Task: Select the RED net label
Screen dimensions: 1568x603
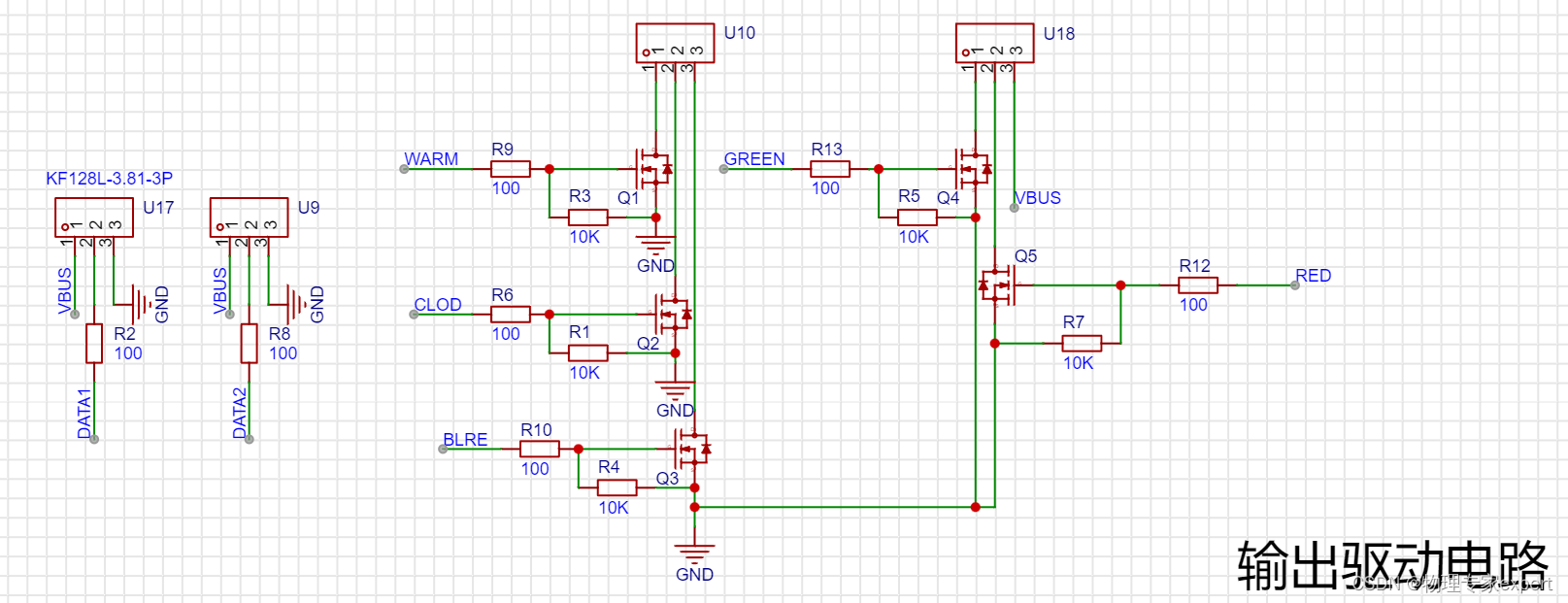Action: click(1313, 276)
